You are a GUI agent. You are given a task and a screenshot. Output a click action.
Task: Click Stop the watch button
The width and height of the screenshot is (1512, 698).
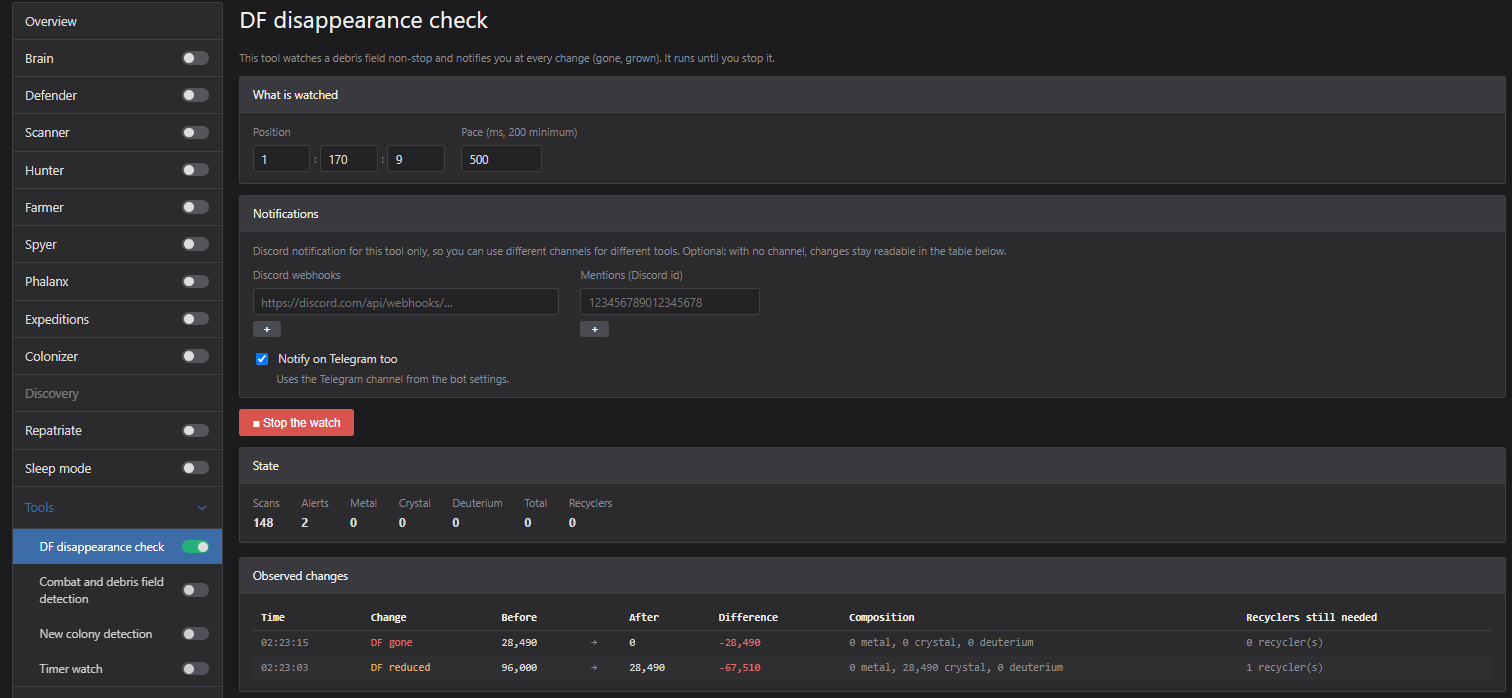point(296,423)
